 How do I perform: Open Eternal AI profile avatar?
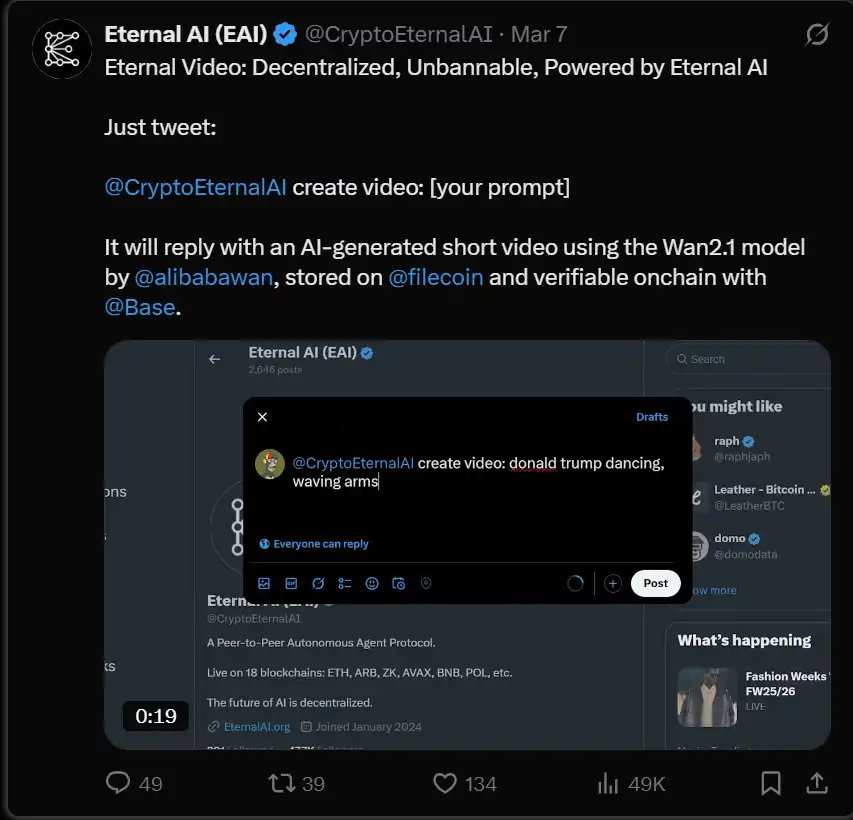click(62, 49)
